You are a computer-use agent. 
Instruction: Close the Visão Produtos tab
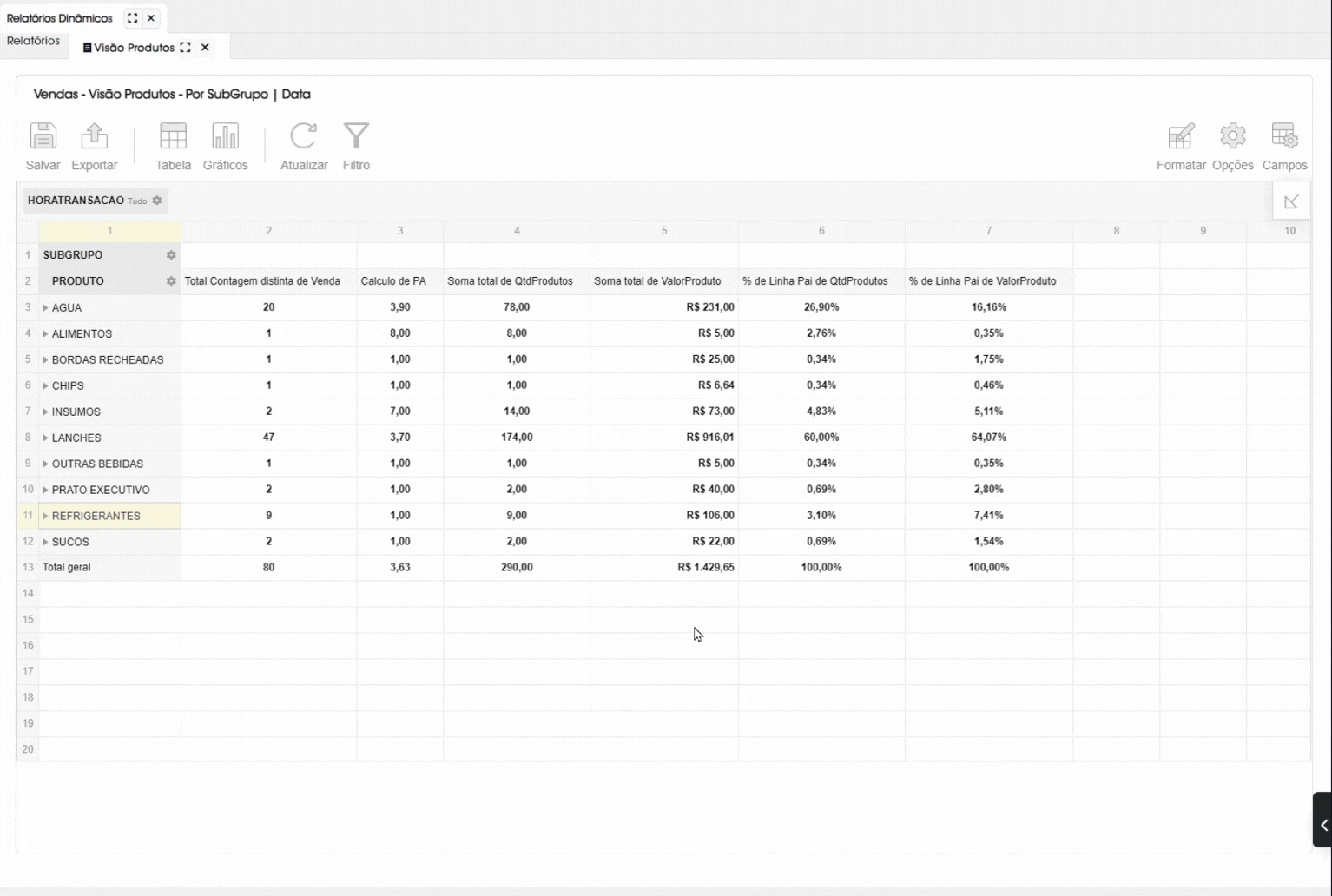click(x=205, y=48)
